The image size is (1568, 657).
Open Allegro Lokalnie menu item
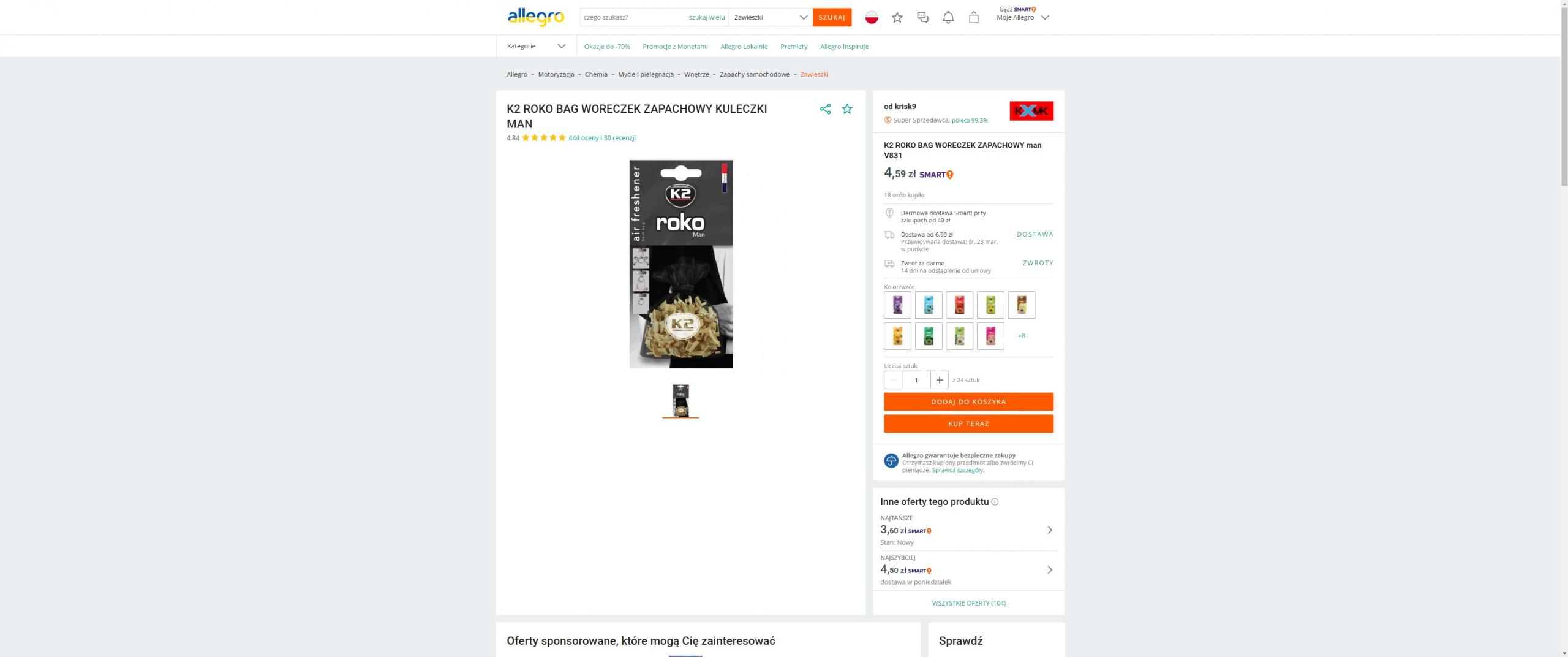[x=744, y=47]
